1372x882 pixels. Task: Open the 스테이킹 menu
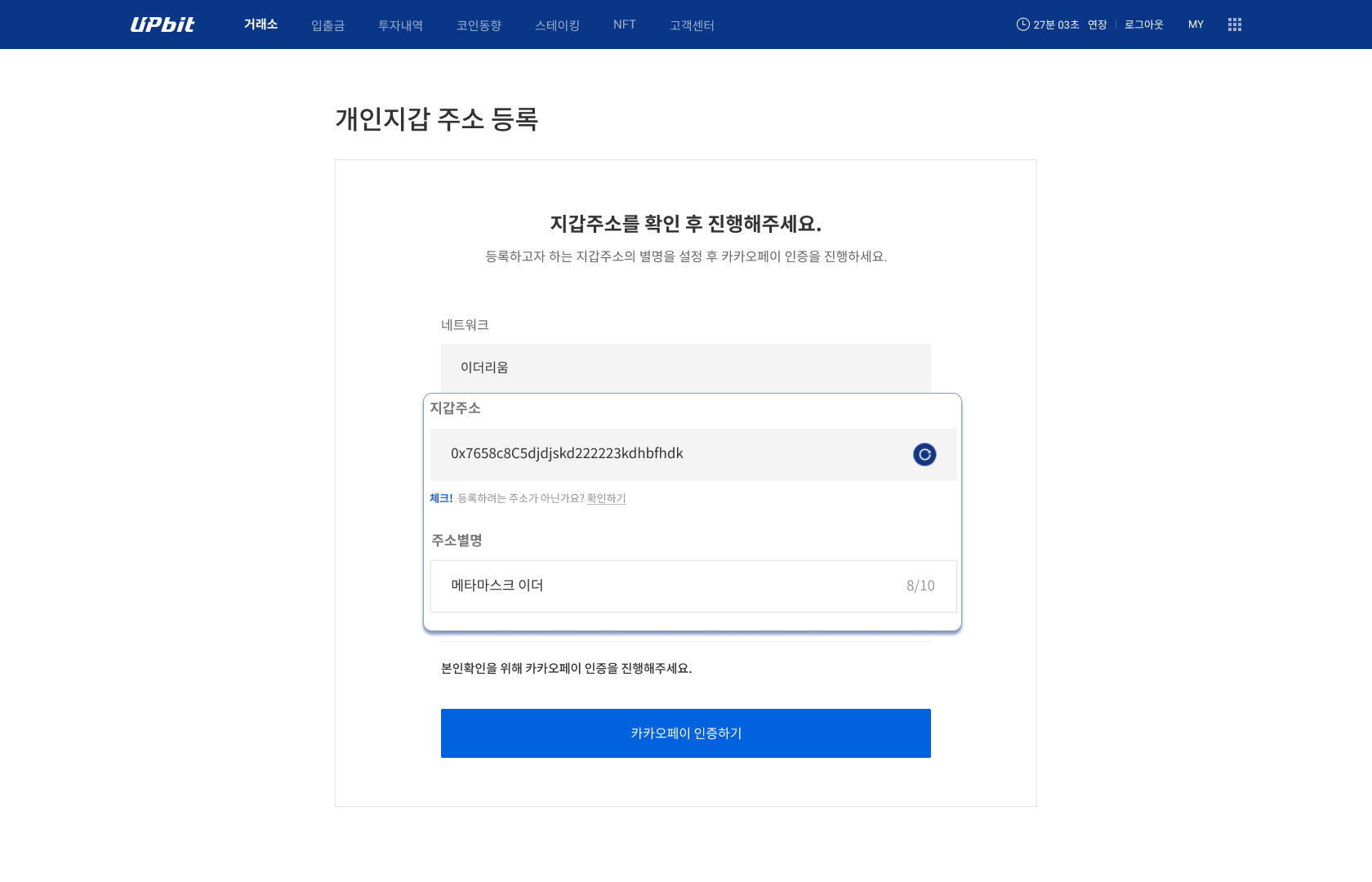coord(557,25)
